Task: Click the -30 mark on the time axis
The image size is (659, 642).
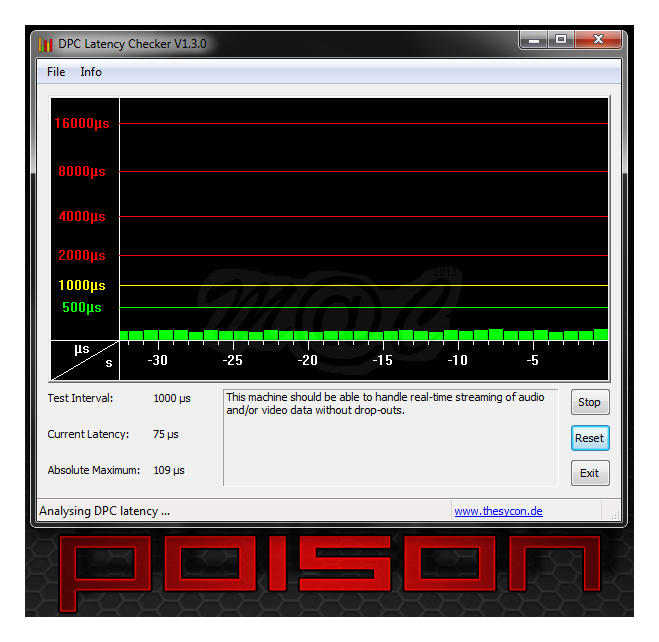Action: 157,361
